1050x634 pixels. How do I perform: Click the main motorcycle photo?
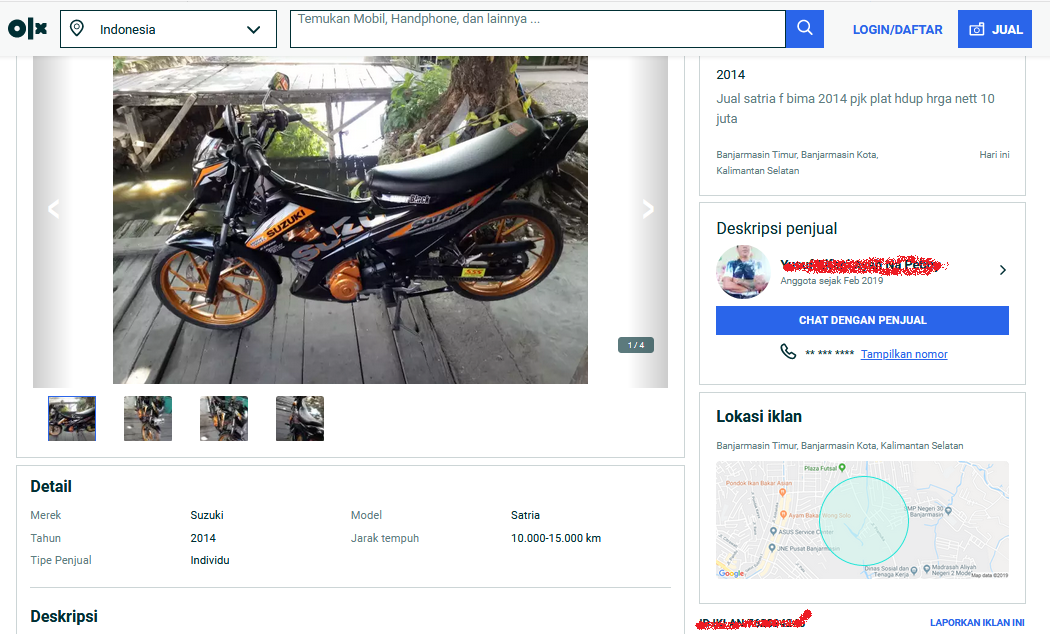350,220
